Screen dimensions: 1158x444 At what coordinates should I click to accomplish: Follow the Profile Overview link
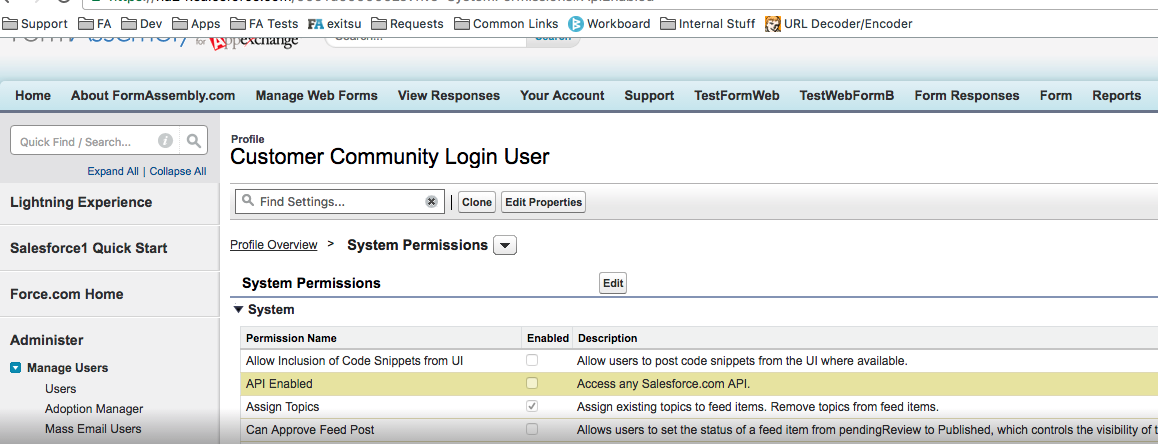[x=274, y=245]
